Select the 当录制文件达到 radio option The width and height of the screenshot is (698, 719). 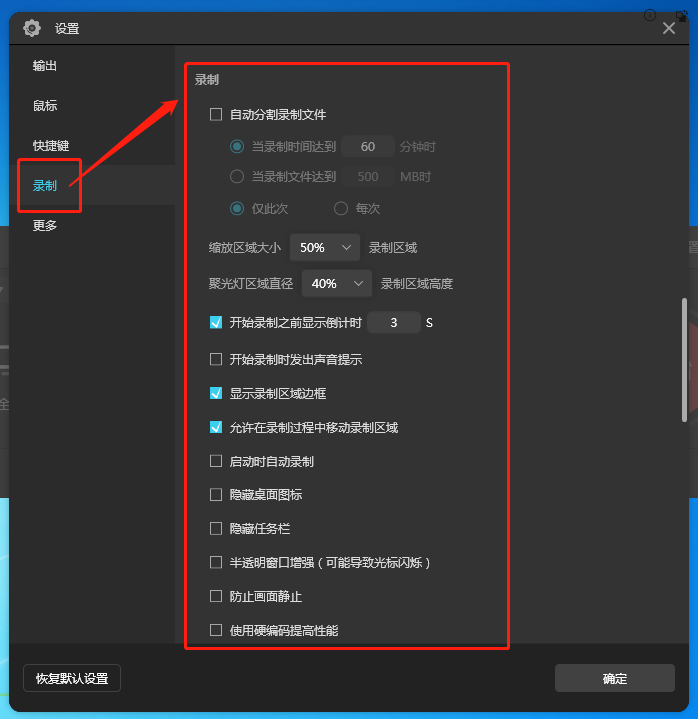pos(237,177)
